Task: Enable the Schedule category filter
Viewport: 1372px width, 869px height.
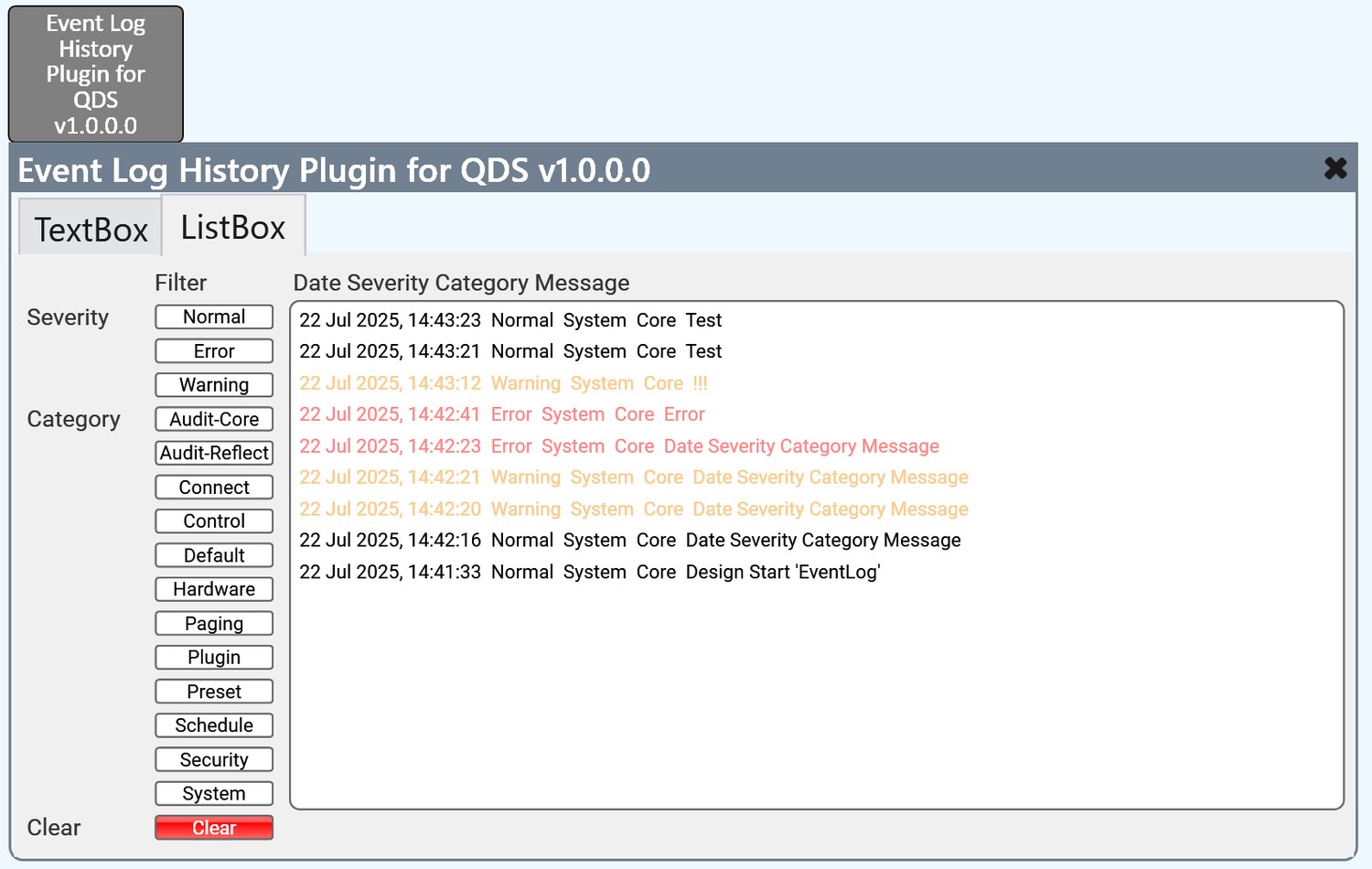Action: tap(214, 725)
